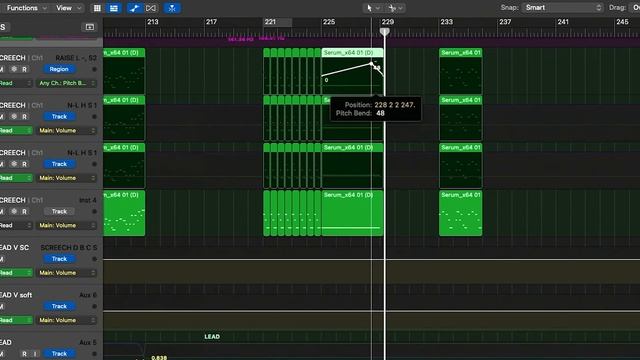Toggle the Catch Playhead icon
Image resolution: width=640 pixels, height=360 pixels.
[172, 8]
